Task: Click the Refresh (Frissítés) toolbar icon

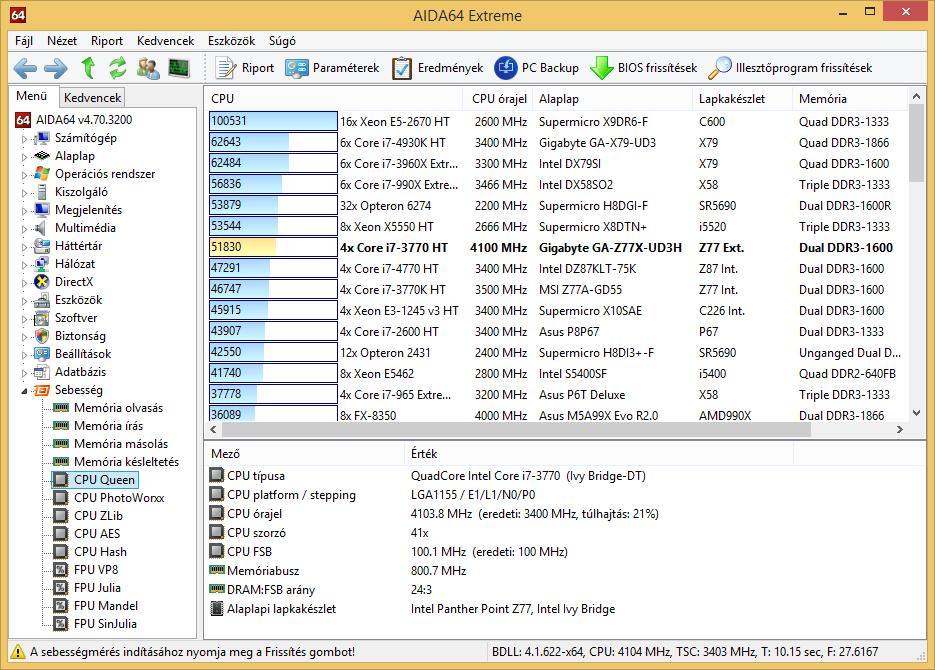Action: point(117,68)
